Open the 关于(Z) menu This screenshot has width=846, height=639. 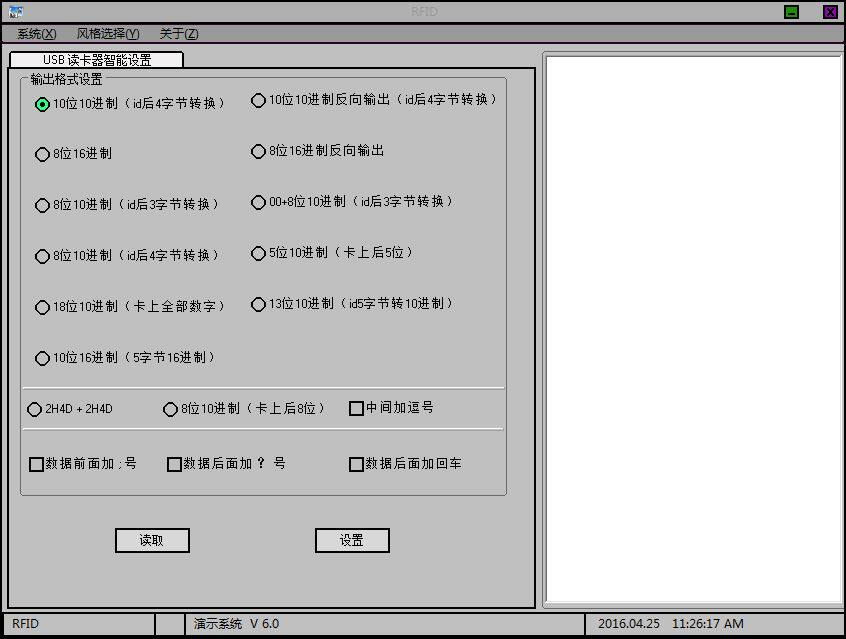179,34
